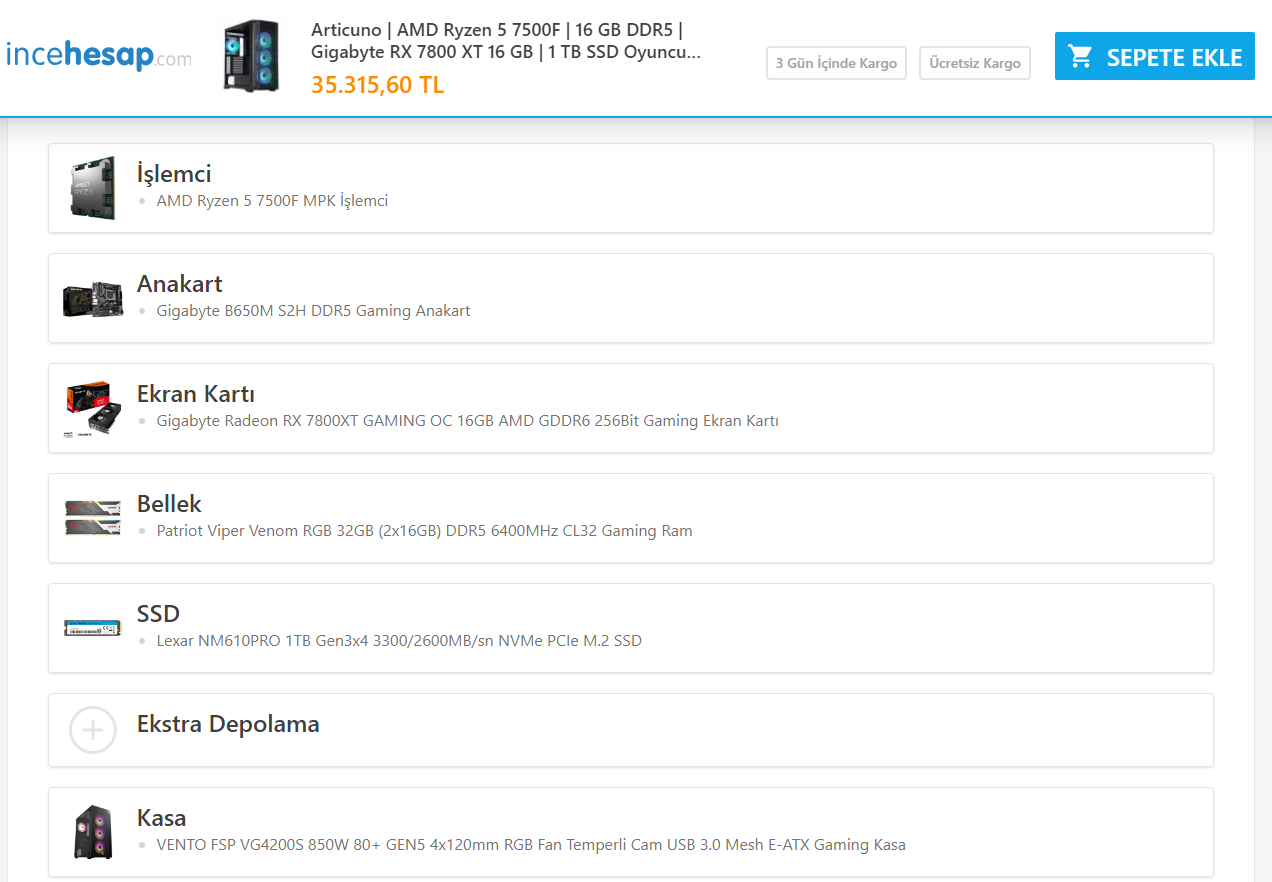
Task: Click the VENTO case image
Action: click(x=93, y=832)
